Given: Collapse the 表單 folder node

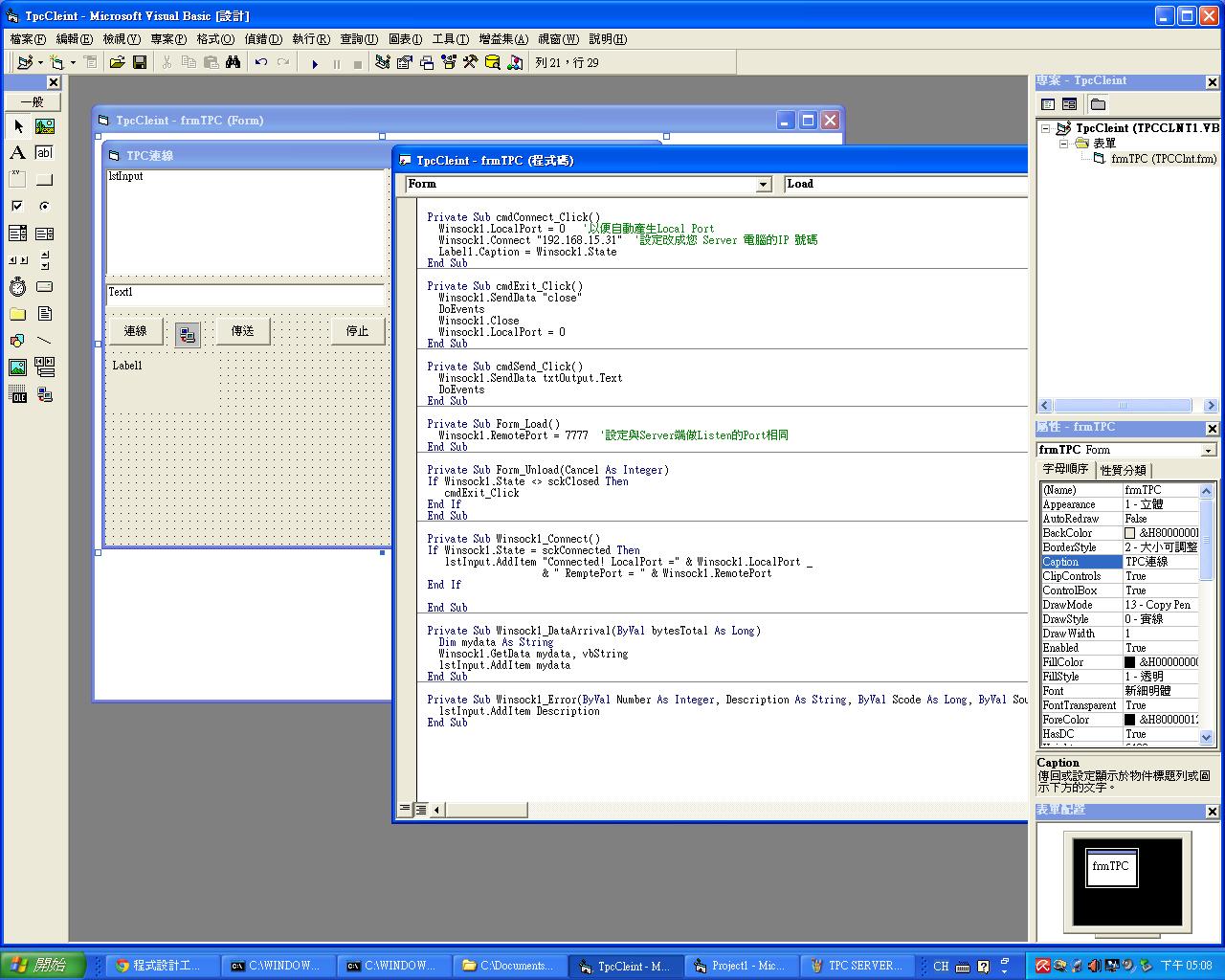Looking at the screenshot, I should 1063,144.
